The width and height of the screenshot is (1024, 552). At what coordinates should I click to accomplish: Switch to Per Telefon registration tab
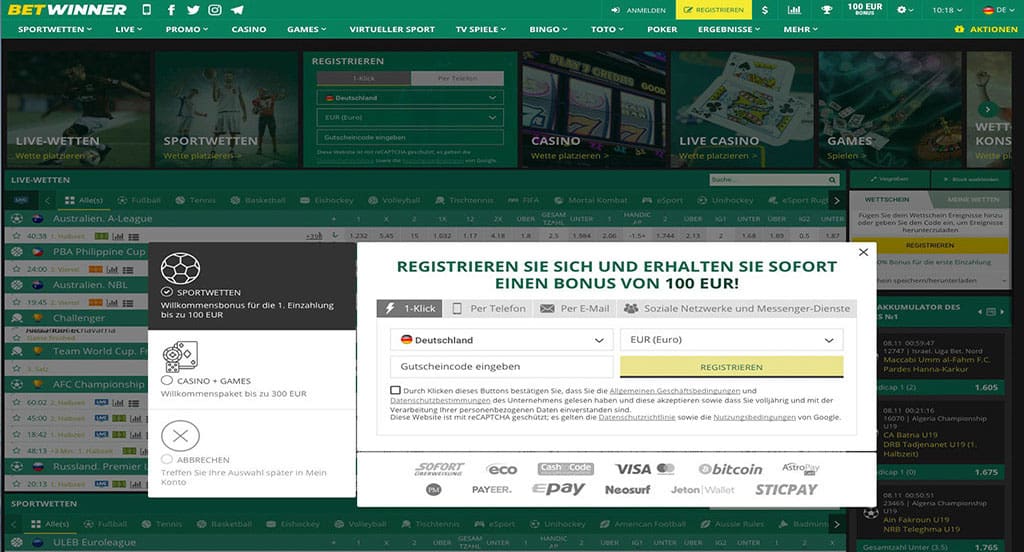pyautogui.click(x=489, y=308)
